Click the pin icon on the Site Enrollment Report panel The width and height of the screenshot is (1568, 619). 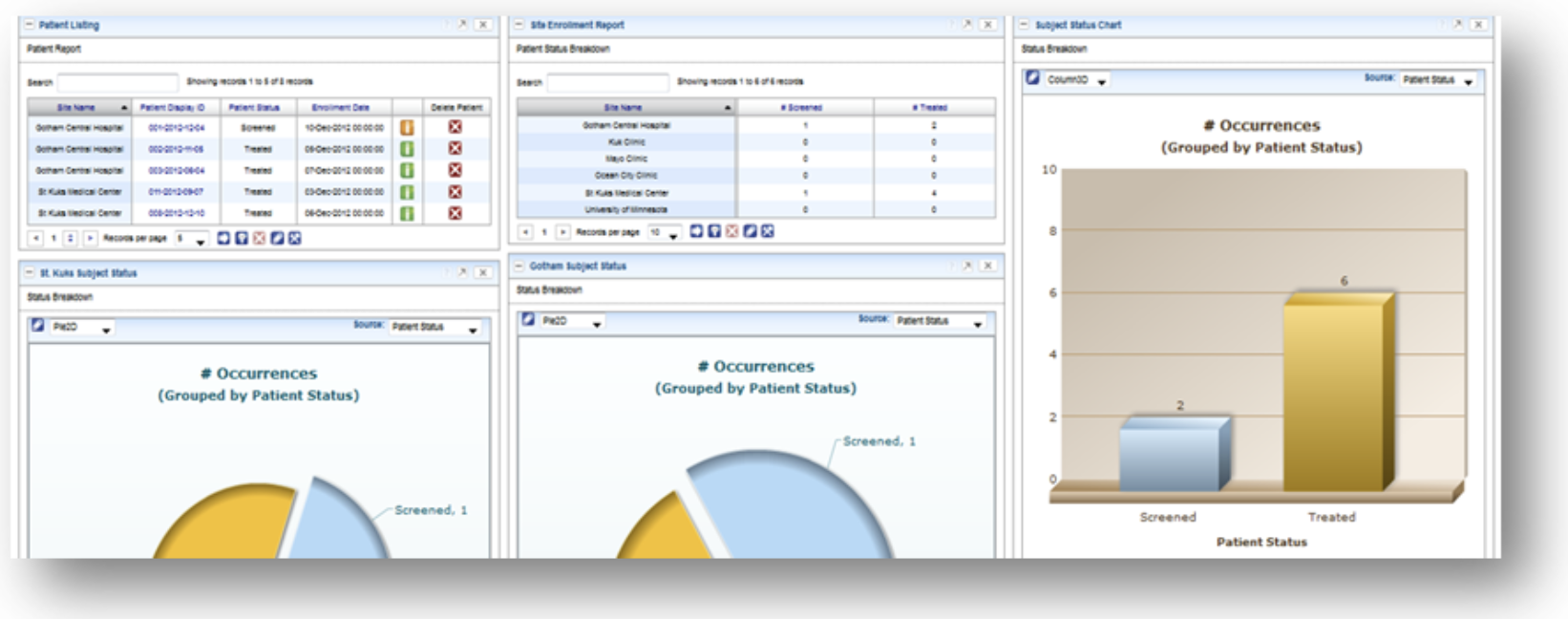point(966,25)
